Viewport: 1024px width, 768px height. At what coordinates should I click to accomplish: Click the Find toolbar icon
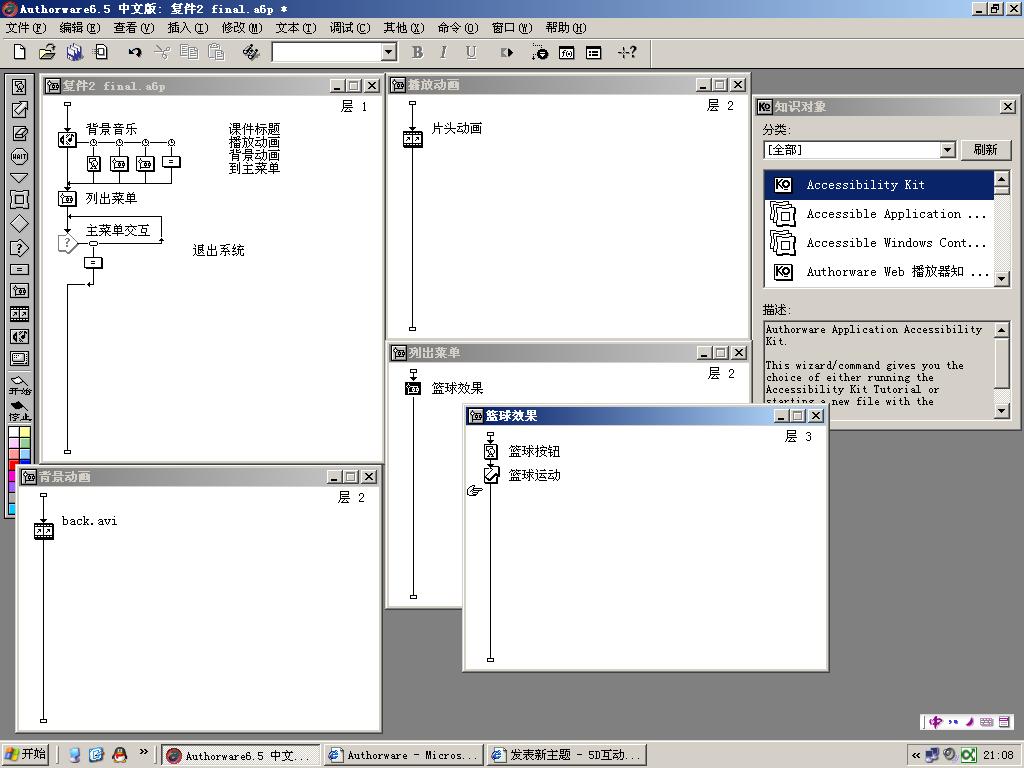[251, 52]
